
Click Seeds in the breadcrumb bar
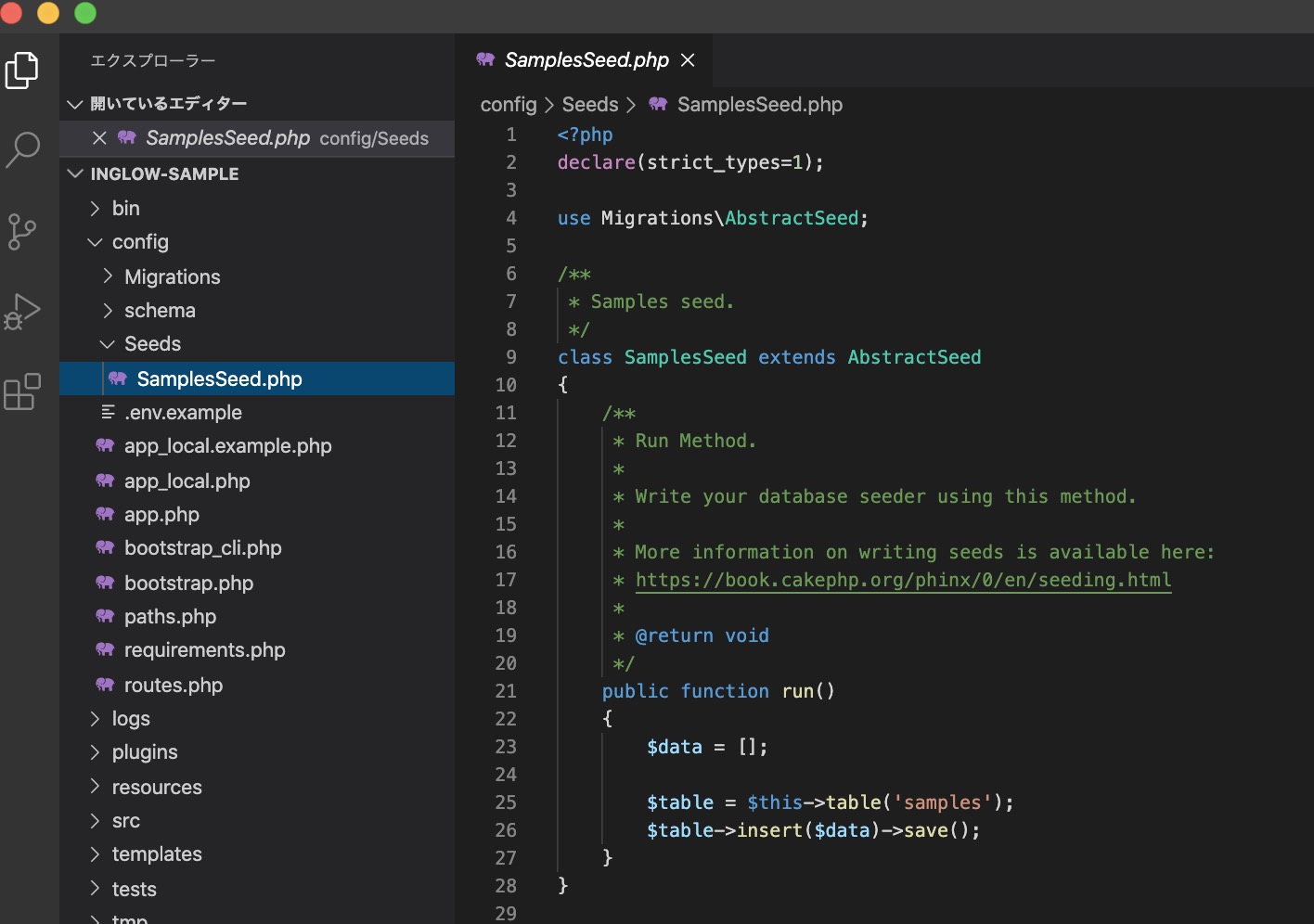[589, 105]
